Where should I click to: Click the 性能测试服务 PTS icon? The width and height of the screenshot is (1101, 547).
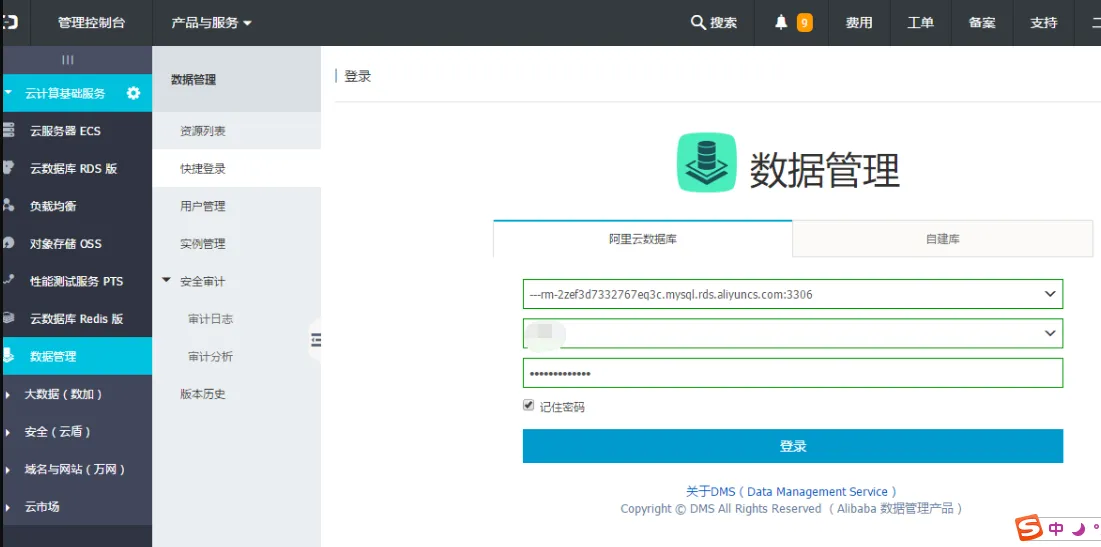pos(8,280)
